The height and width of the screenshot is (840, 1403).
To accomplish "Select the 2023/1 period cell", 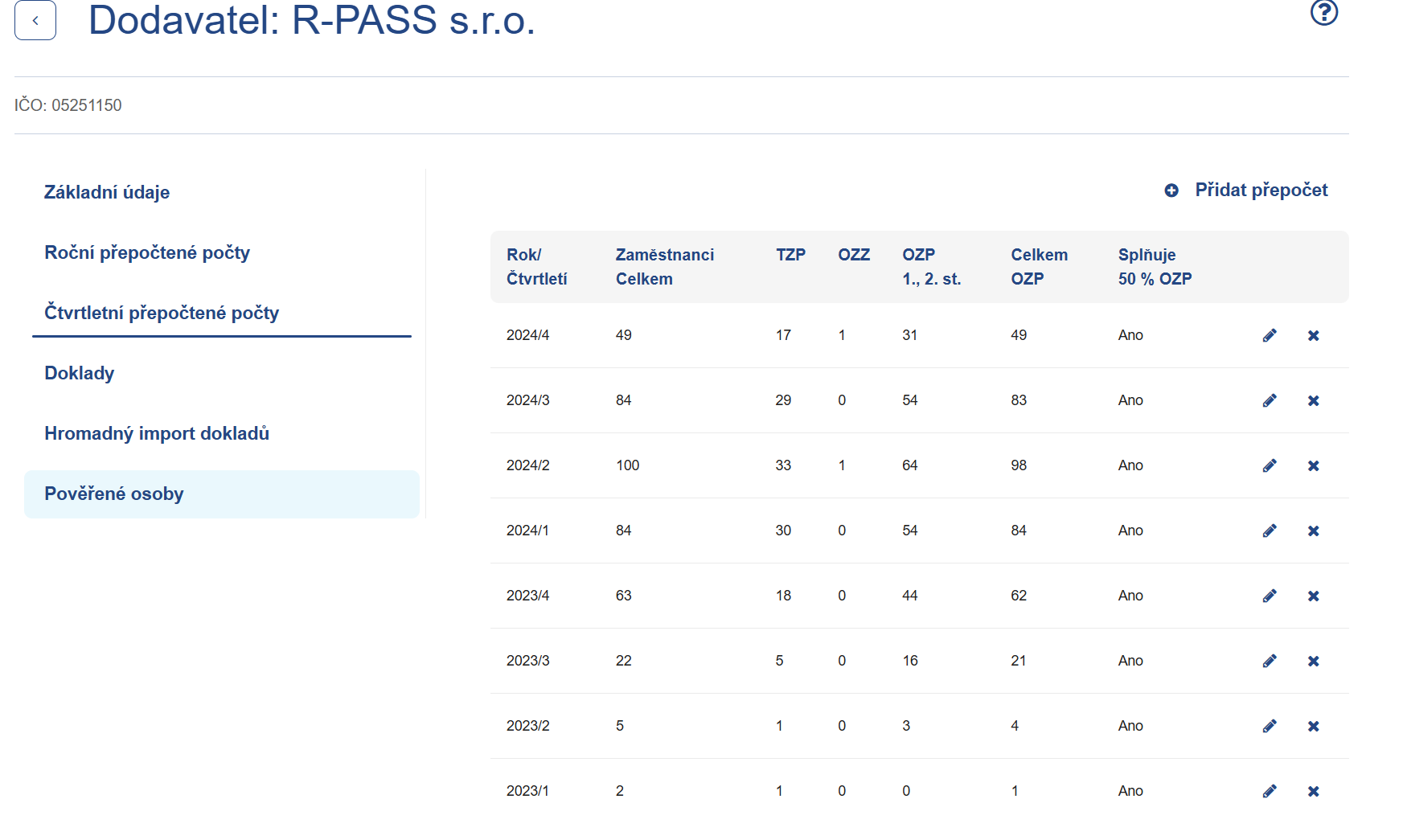I will [527, 791].
